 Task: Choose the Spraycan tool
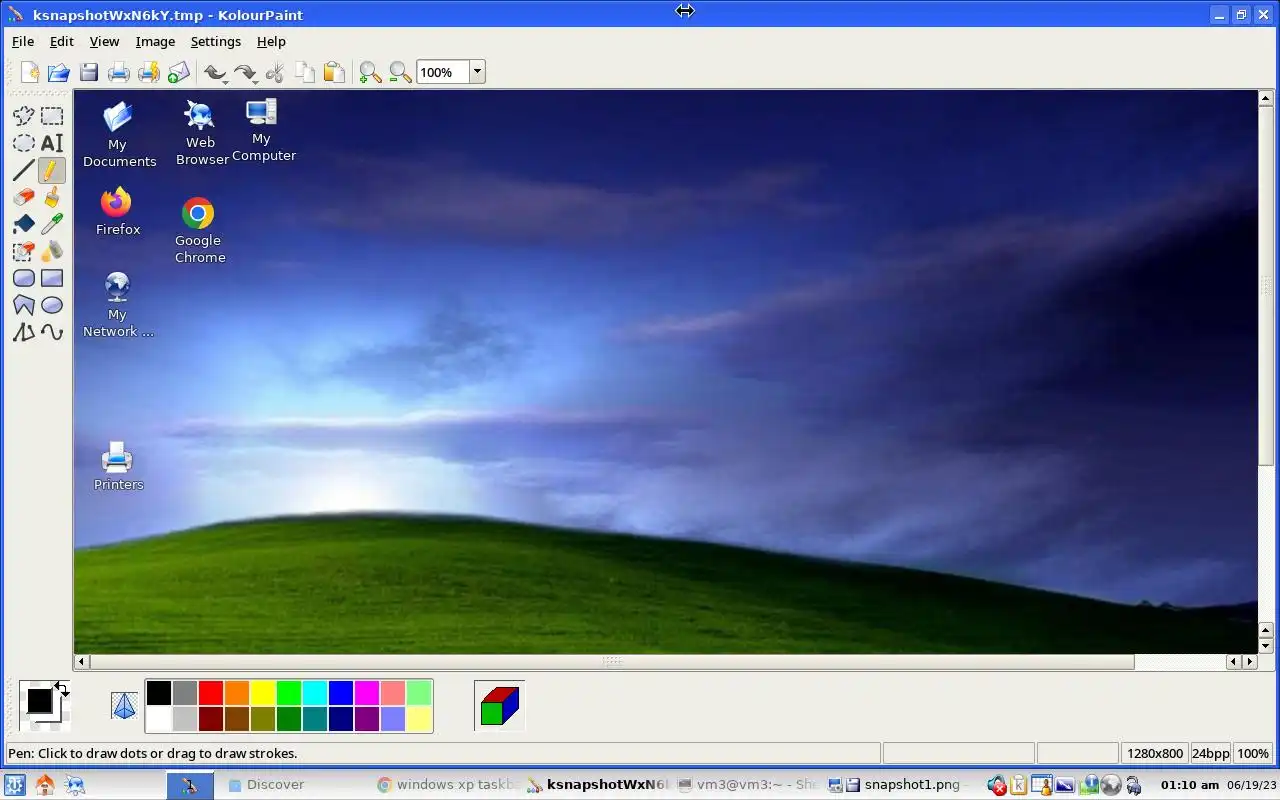point(52,251)
